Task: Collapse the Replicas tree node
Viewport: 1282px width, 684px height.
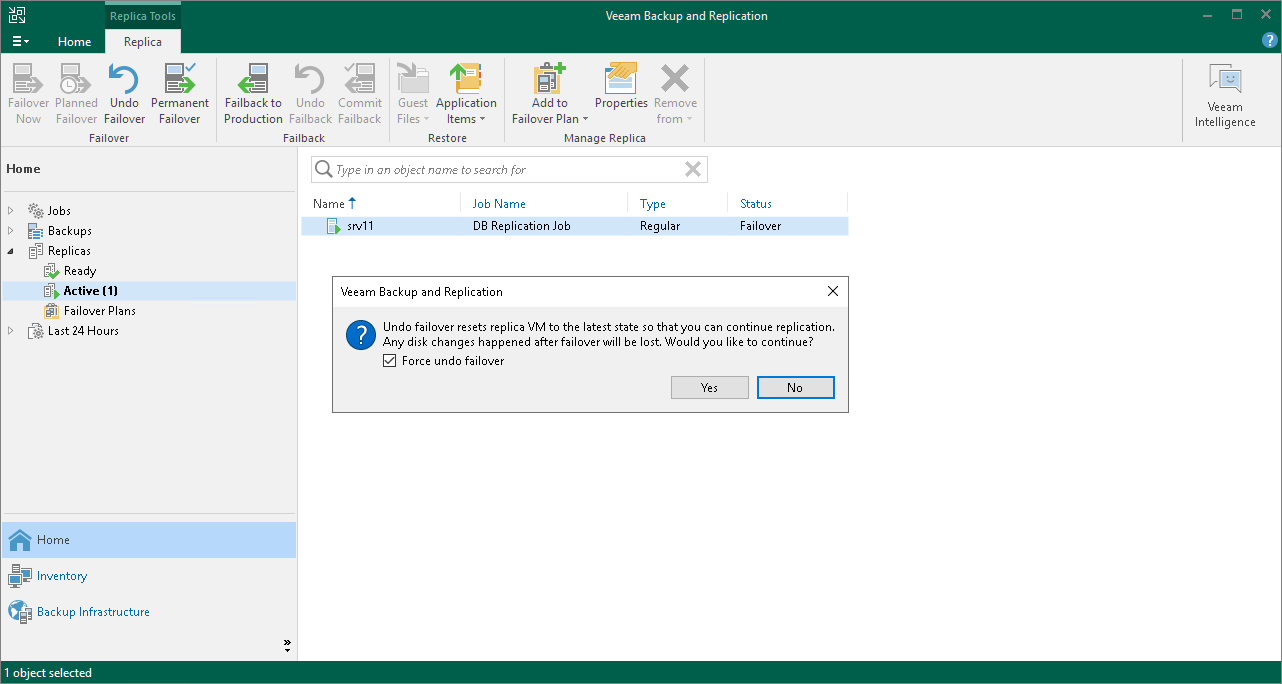Action: [11, 251]
